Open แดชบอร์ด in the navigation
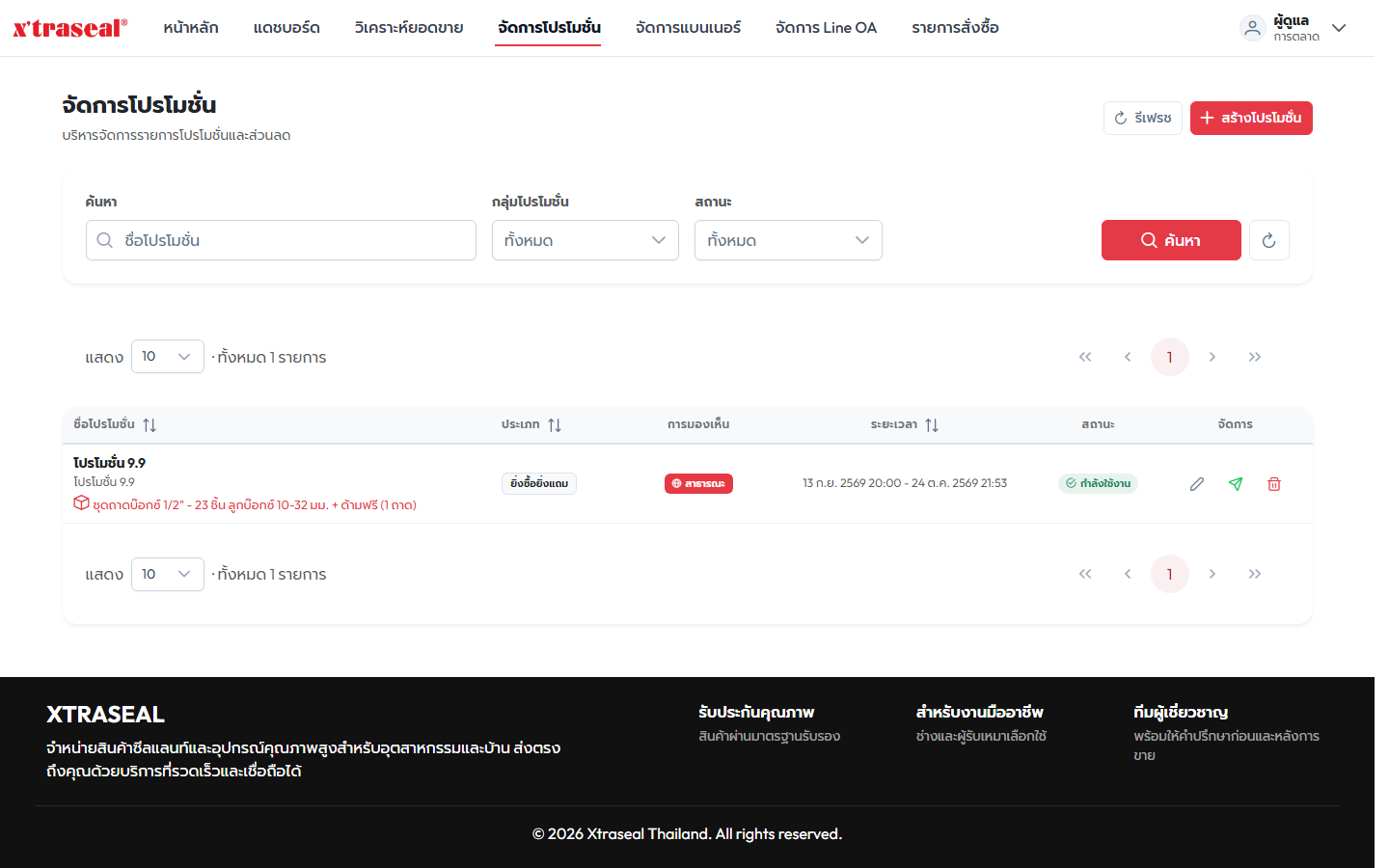 tap(286, 28)
